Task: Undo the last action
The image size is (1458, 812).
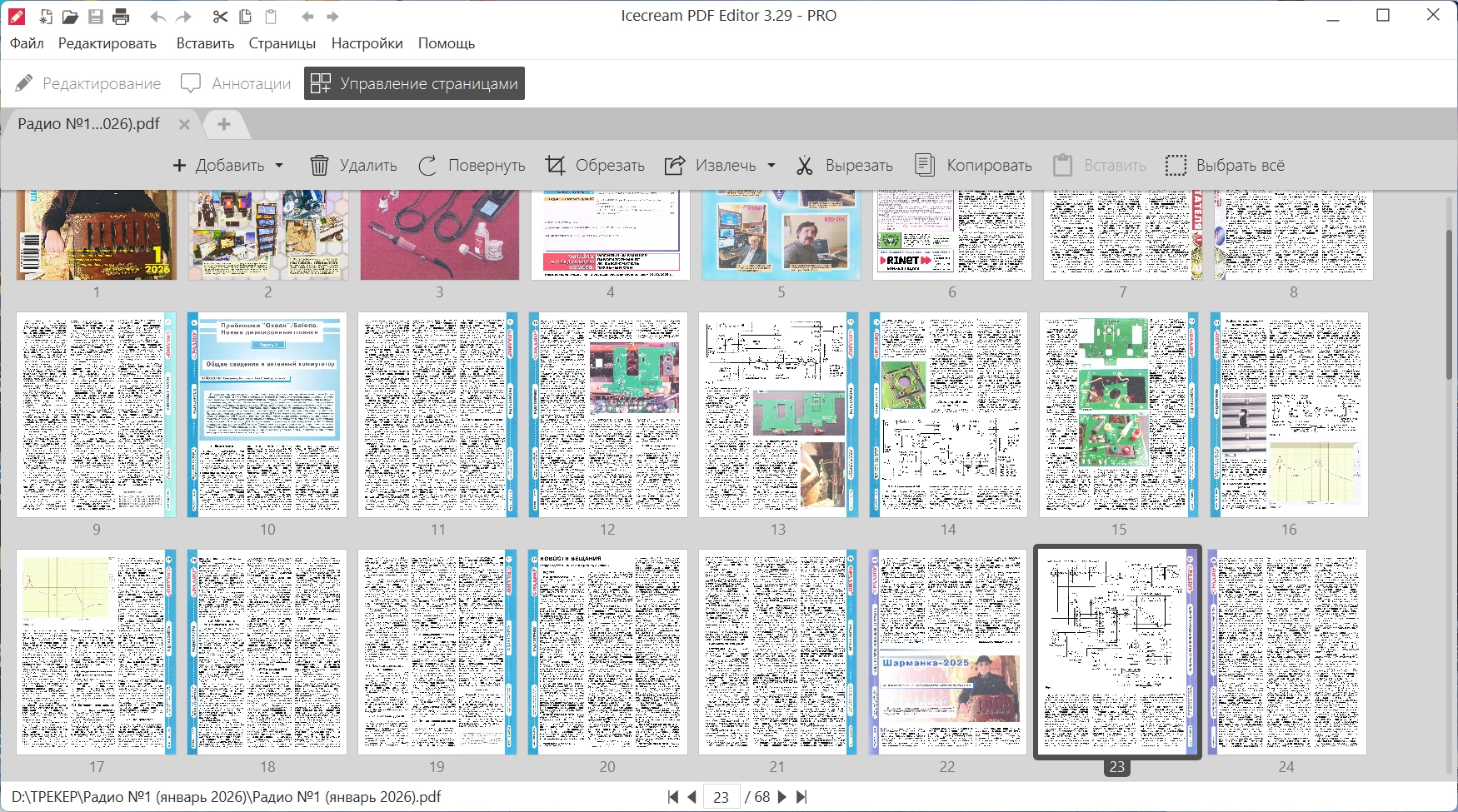Action: click(158, 17)
